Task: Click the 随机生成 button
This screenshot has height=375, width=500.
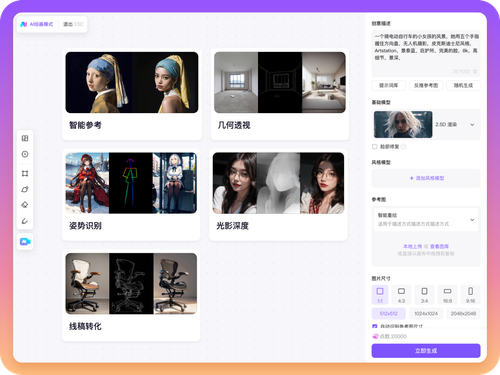Action: tap(463, 86)
